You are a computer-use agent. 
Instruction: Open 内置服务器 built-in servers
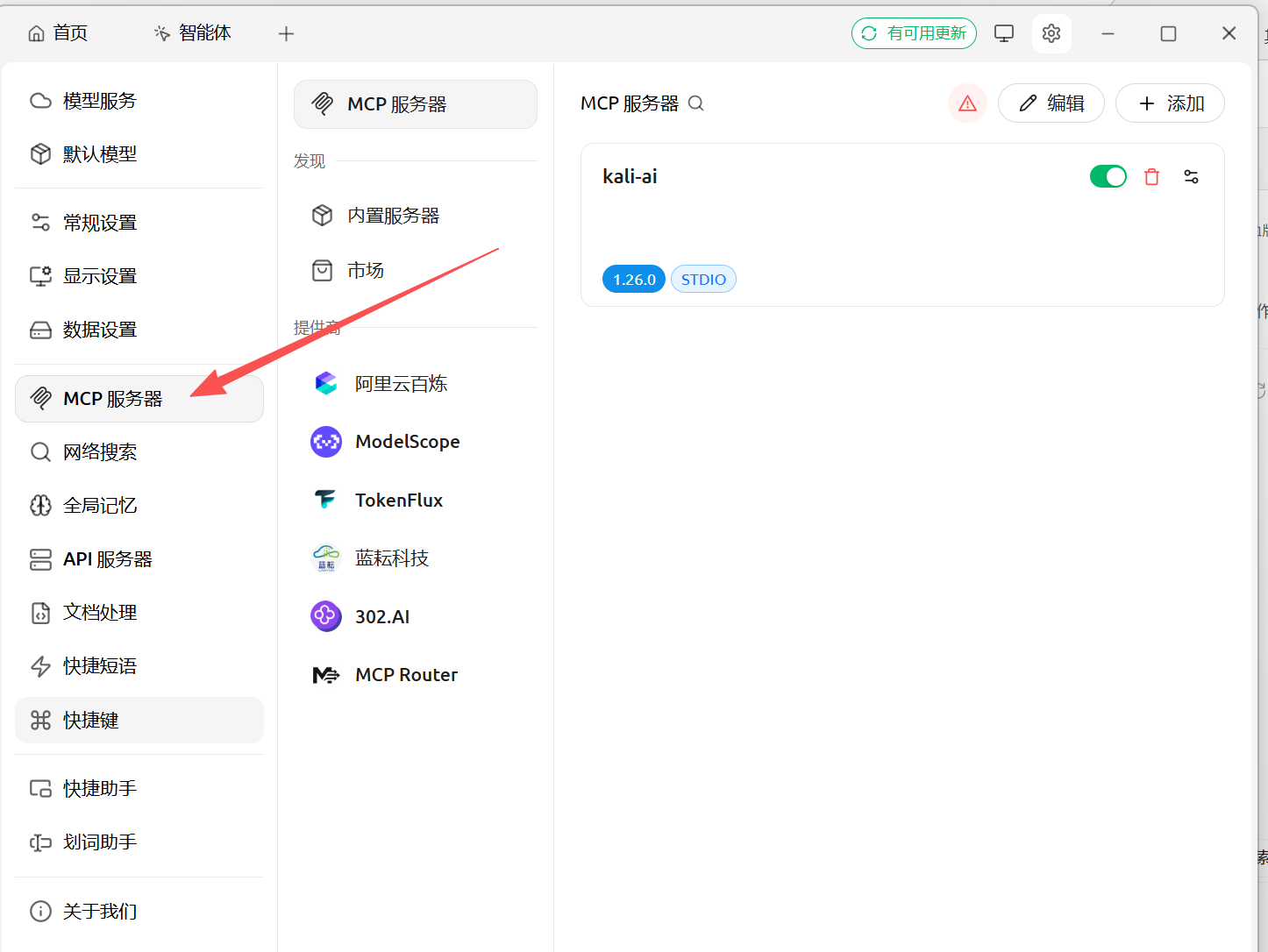coord(416,216)
